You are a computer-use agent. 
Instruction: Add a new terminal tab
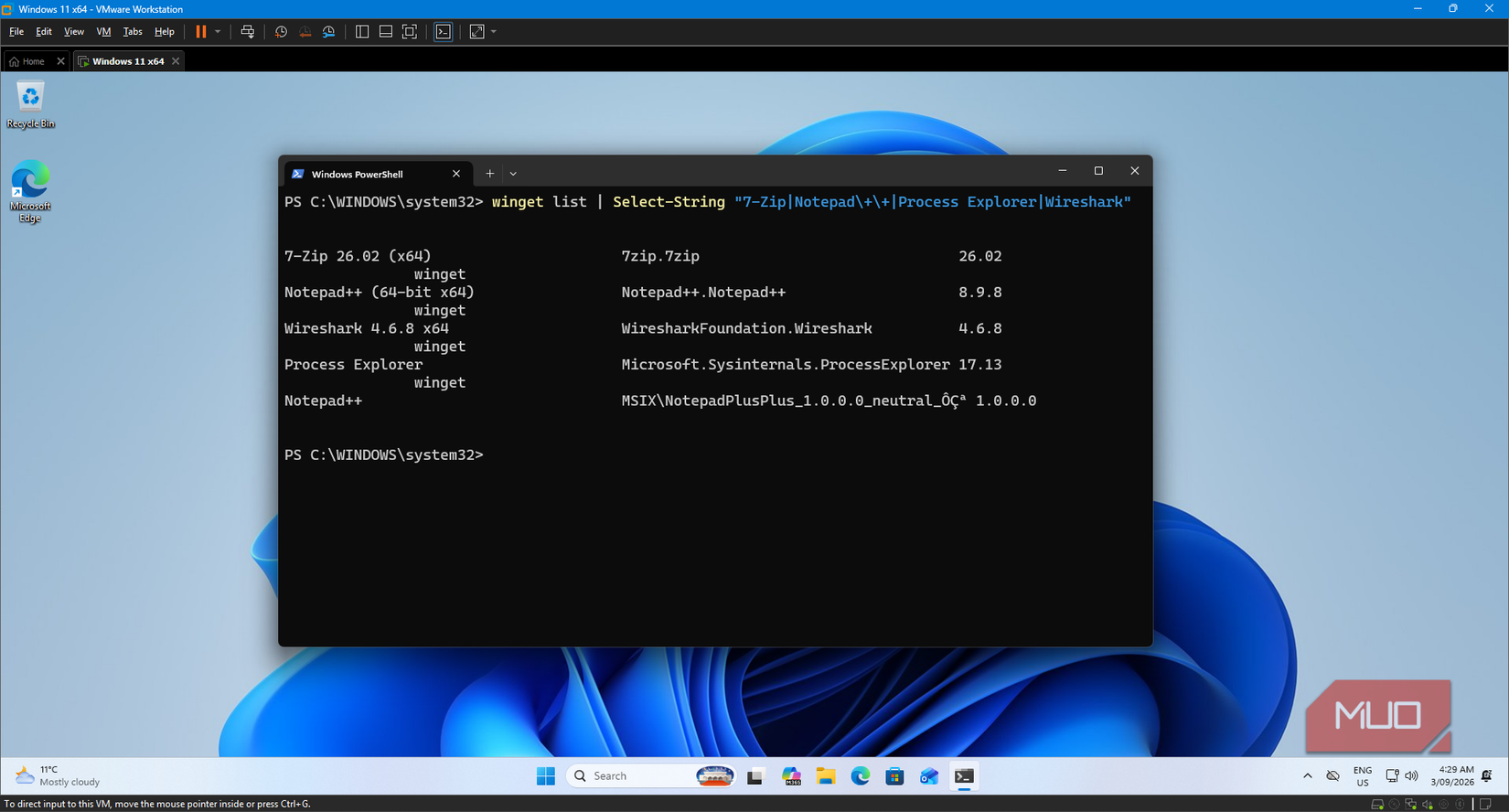[x=490, y=174]
